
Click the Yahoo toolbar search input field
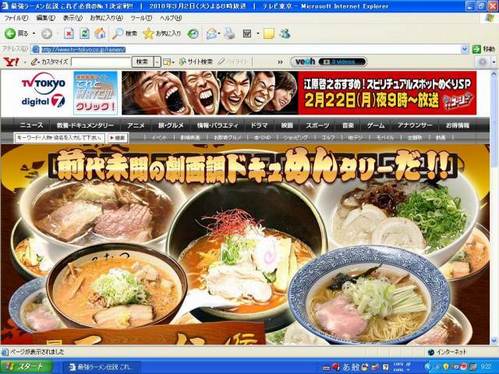101,62
